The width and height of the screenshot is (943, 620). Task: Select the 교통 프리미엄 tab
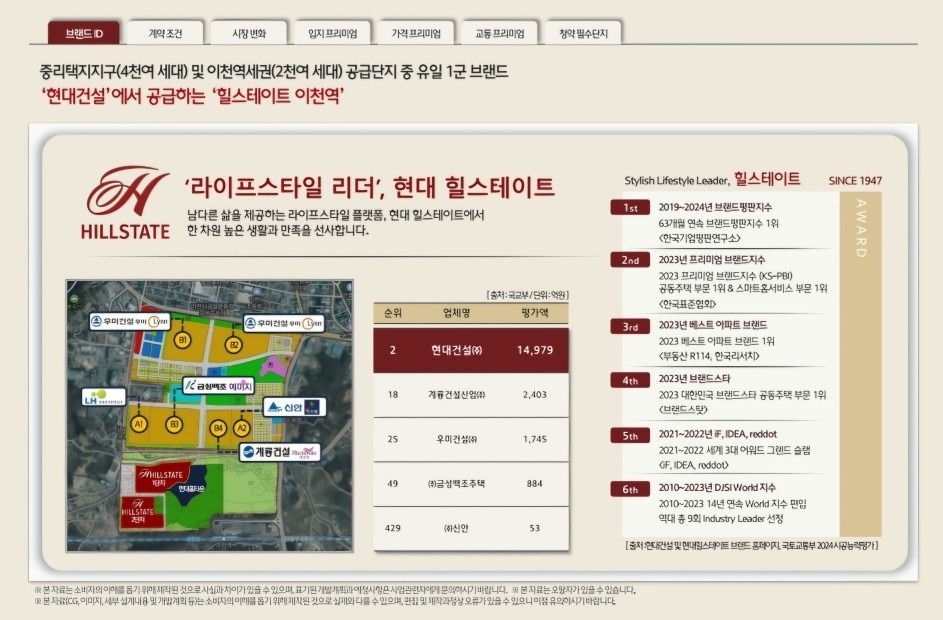[500, 33]
